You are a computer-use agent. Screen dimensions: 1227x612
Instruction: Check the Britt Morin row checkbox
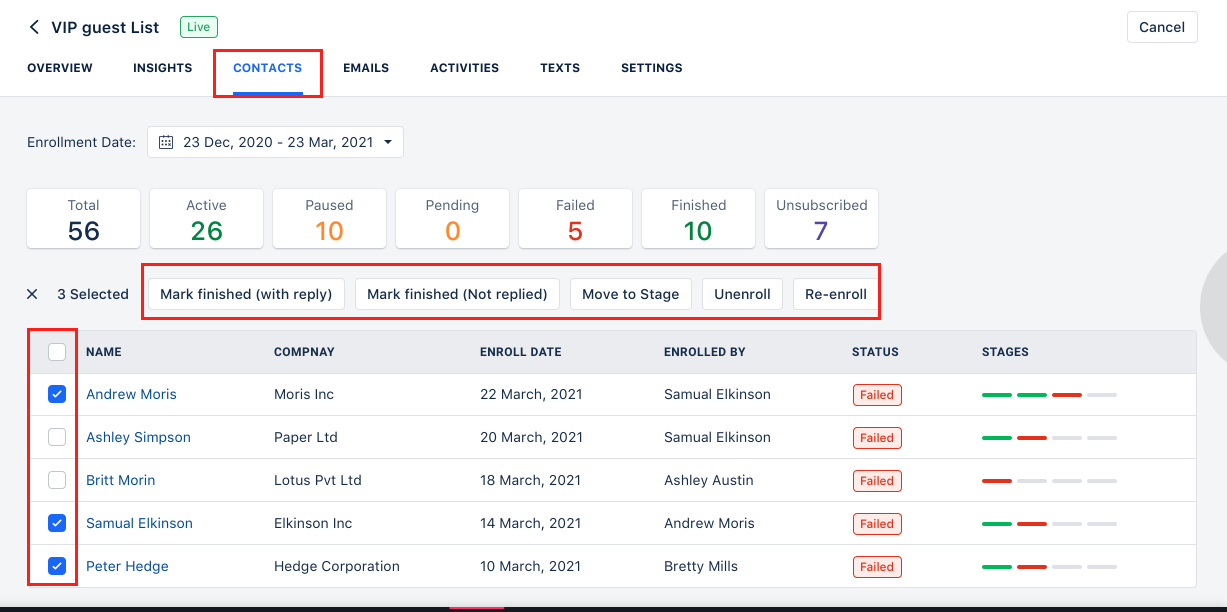click(57, 480)
